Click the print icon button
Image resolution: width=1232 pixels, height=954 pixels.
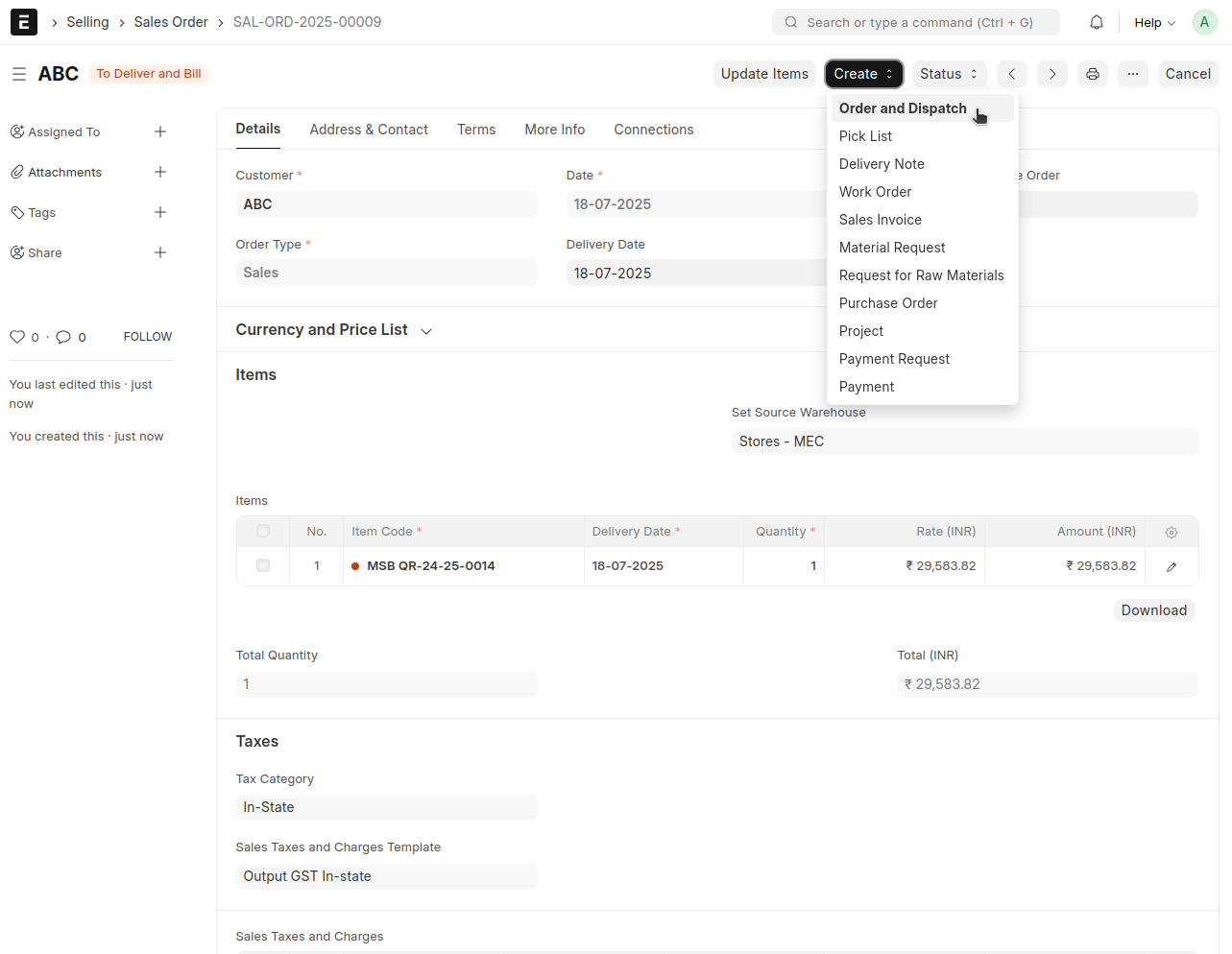(x=1093, y=74)
